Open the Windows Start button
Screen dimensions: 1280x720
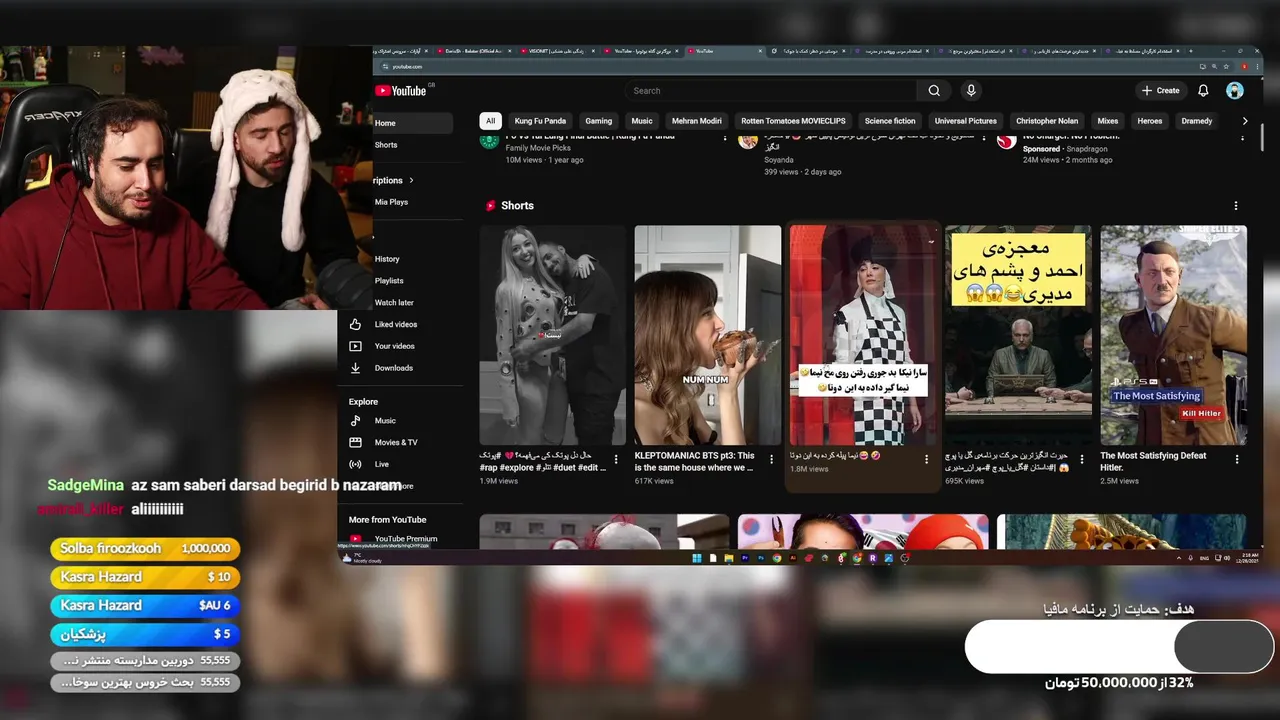click(x=698, y=557)
